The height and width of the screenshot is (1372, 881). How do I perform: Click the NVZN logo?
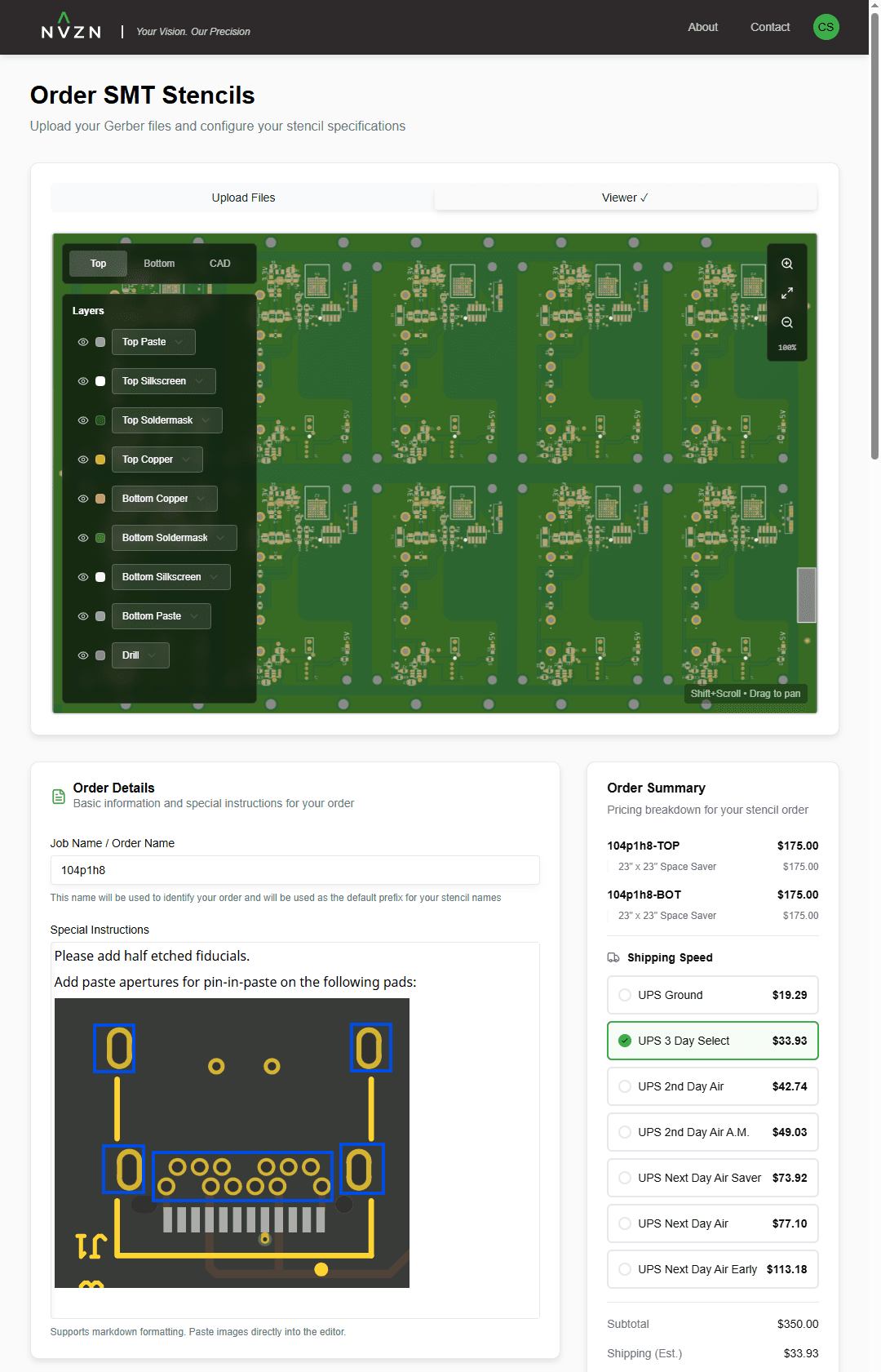[71, 26]
